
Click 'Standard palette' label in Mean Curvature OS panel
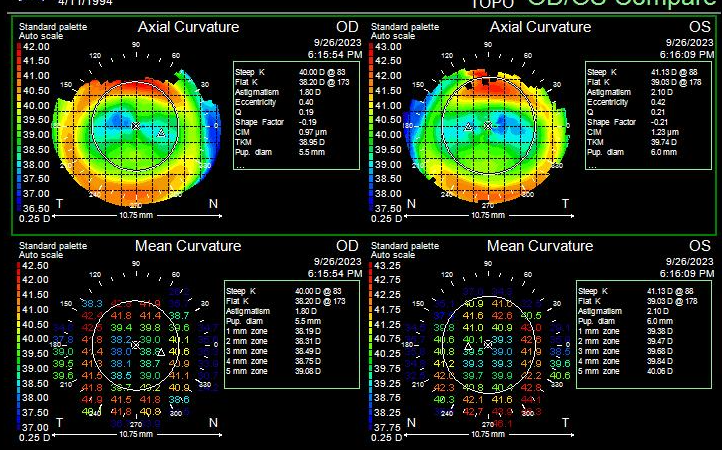405,246
